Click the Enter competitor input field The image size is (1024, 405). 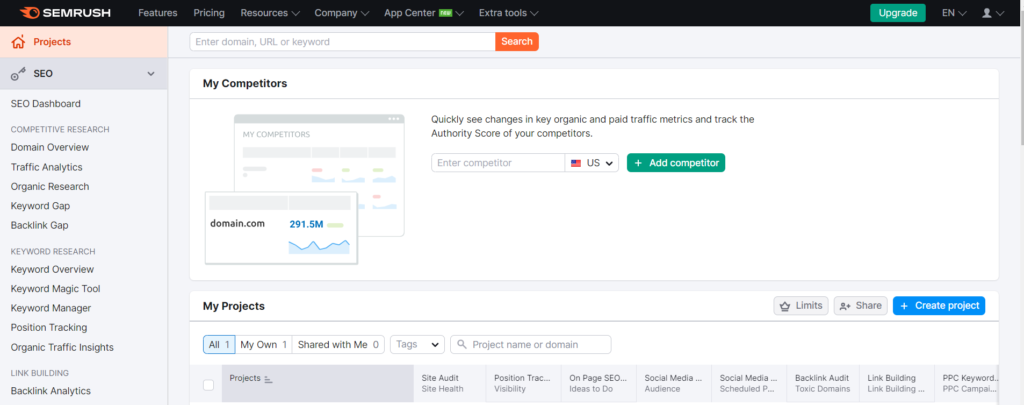coord(498,162)
